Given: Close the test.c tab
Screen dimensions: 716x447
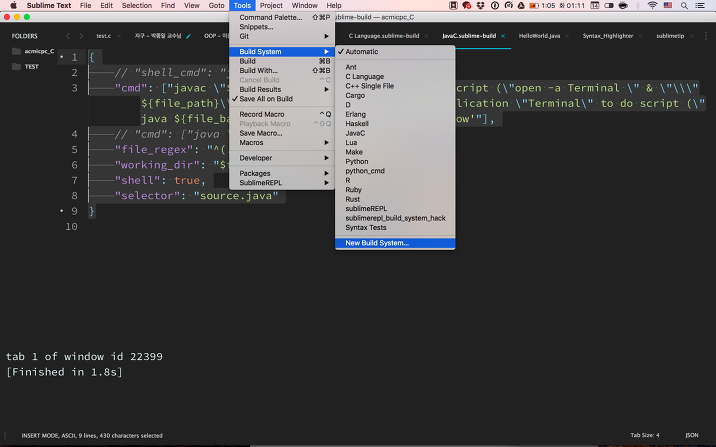Looking at the screenshot, I should [x=119, y=36].
